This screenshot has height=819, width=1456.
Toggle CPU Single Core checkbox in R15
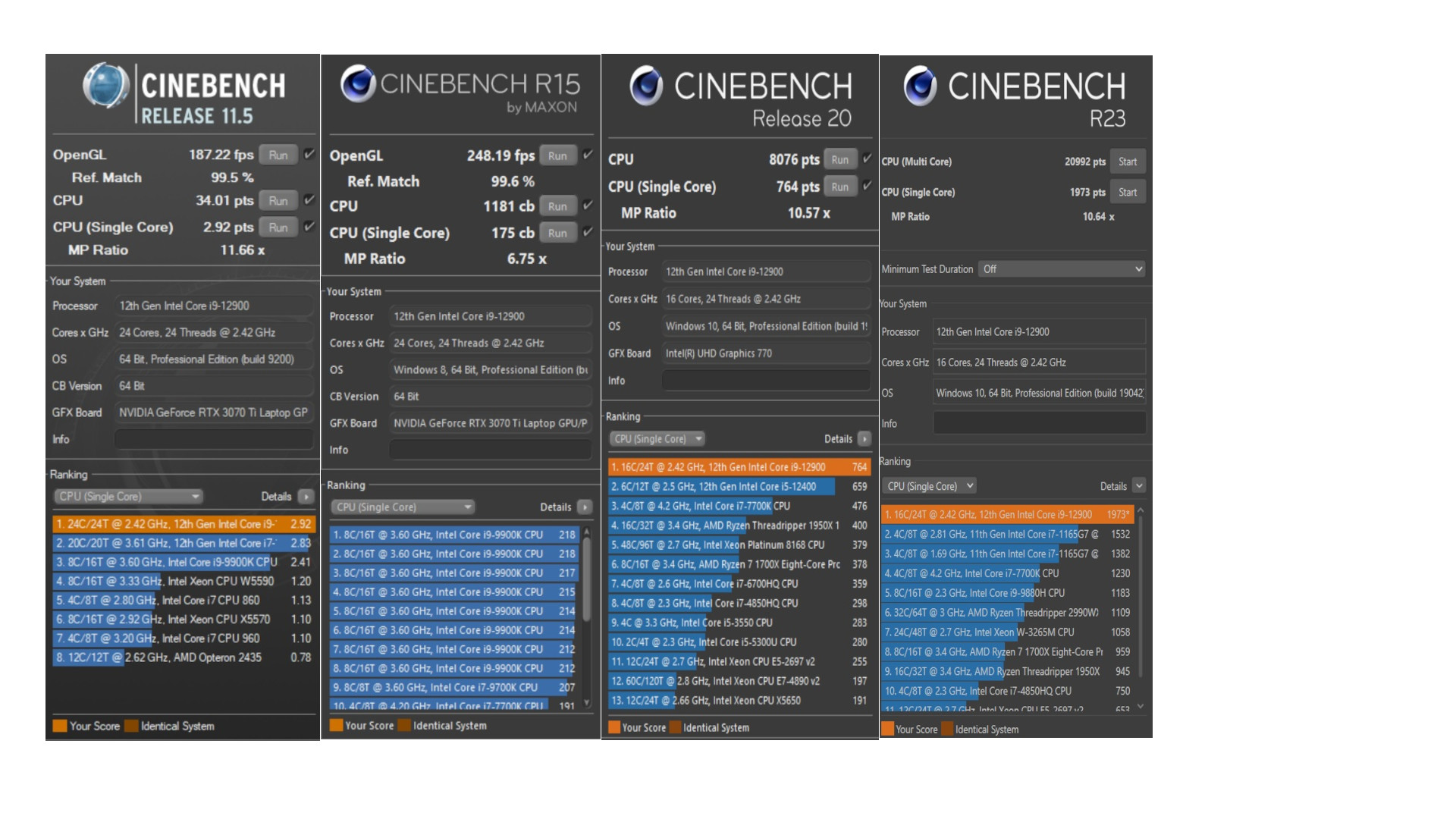click(588, 233)
